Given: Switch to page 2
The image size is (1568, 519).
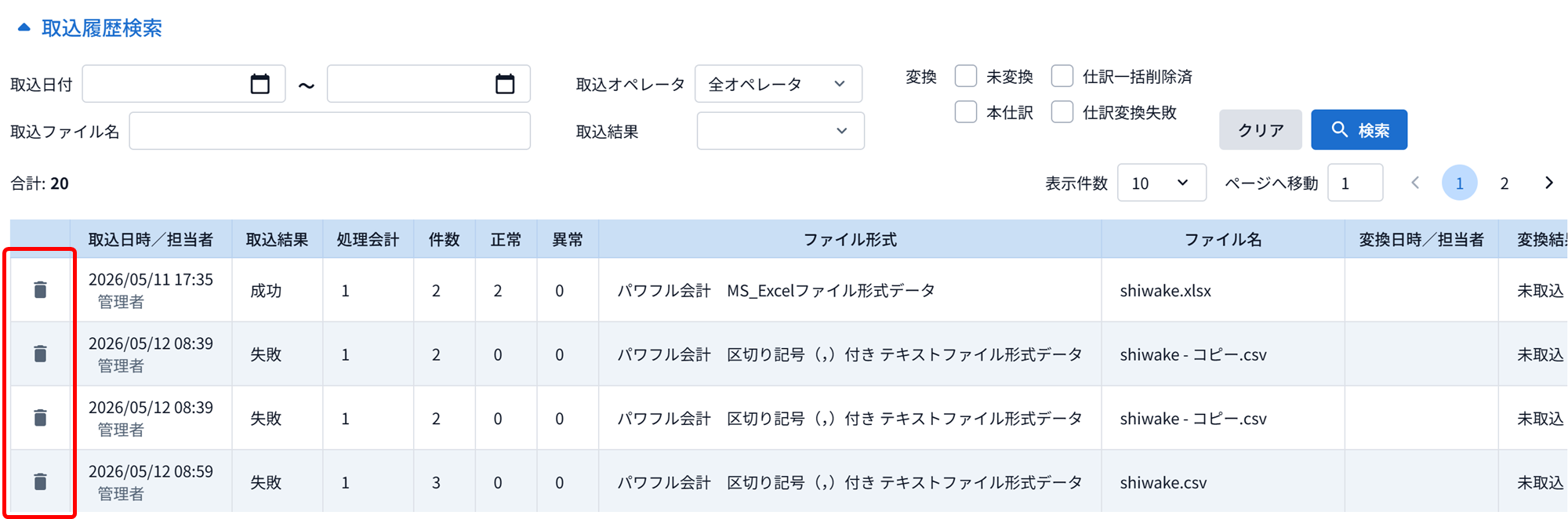Looking at the screenshot, I should [1504, 183].
